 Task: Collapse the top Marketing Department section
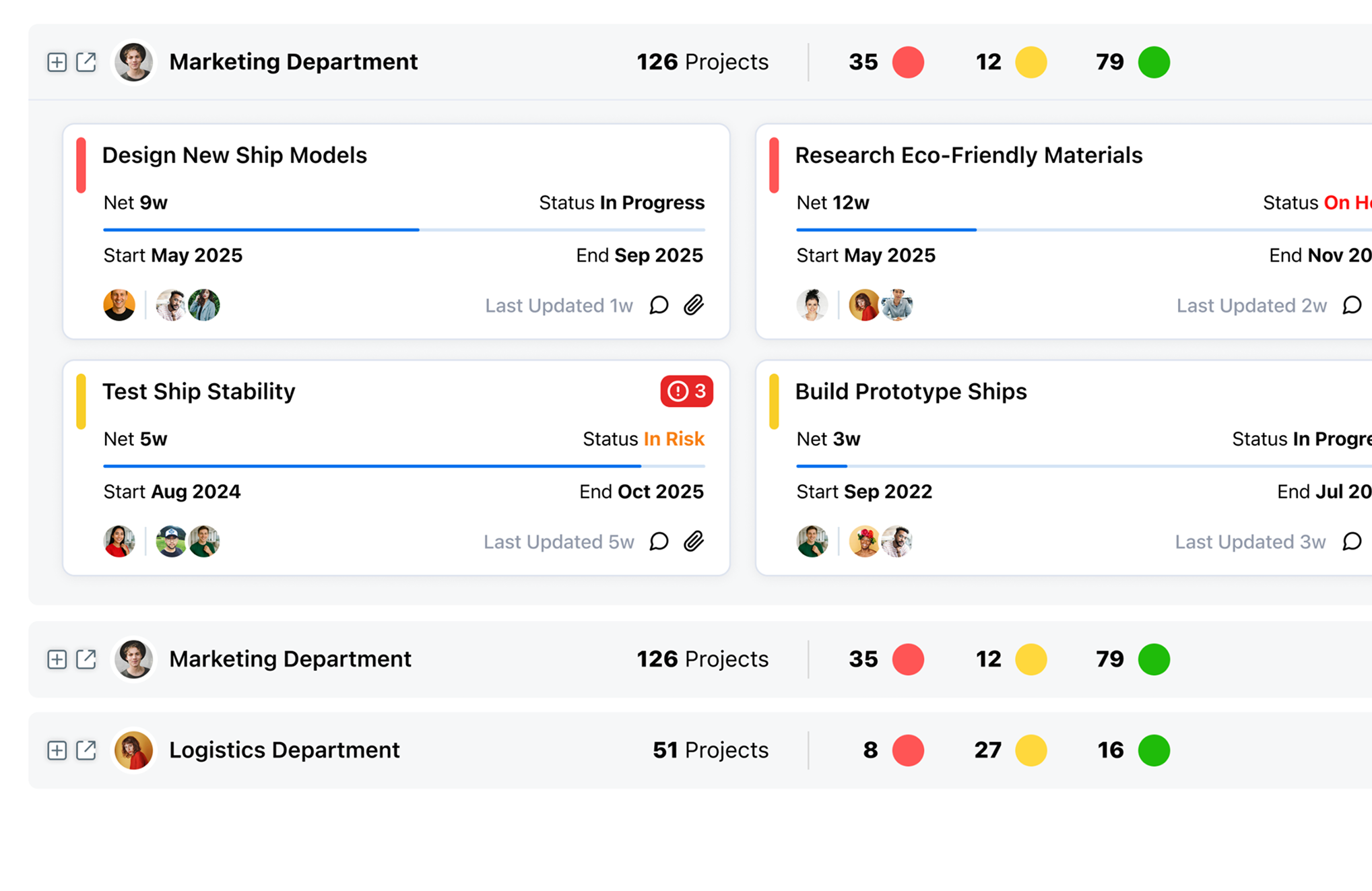(57, 62)
